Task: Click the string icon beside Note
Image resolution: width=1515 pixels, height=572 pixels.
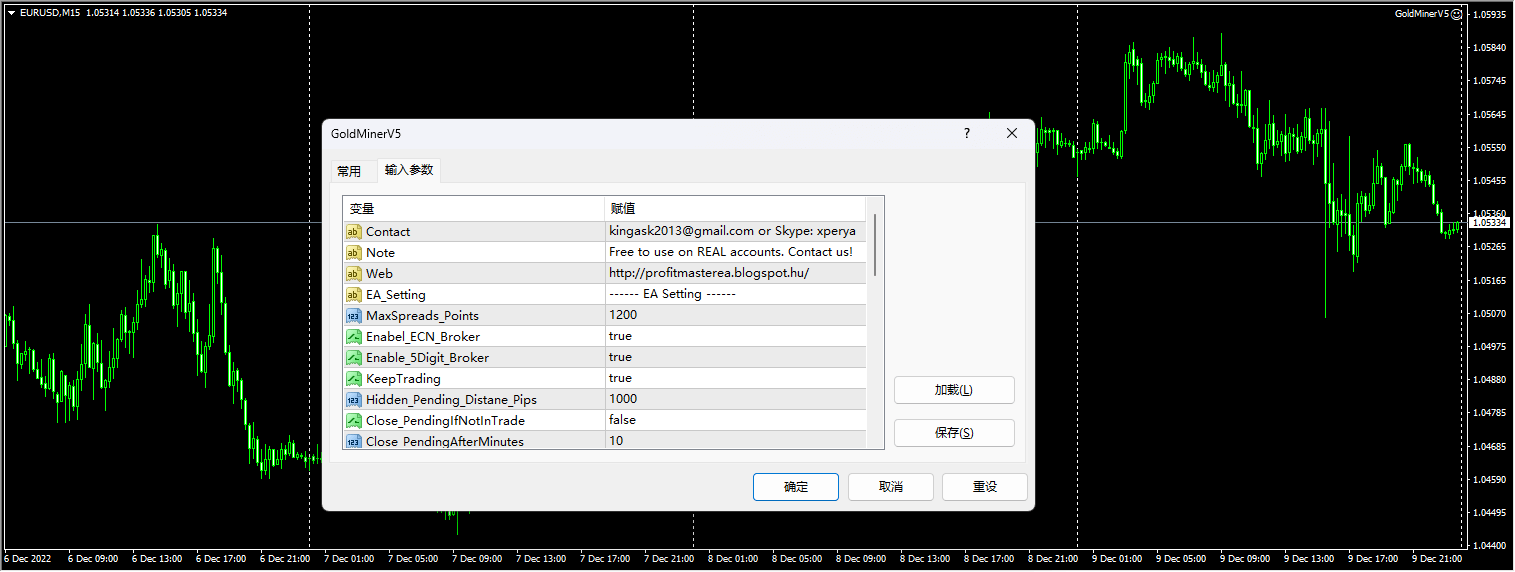Action: coord(353,252)
